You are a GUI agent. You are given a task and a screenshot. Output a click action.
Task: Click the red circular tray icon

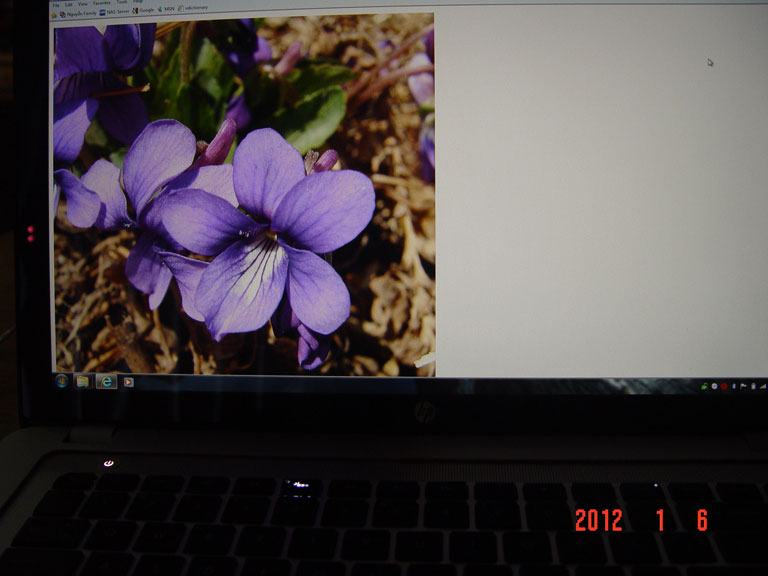point(724,386)
